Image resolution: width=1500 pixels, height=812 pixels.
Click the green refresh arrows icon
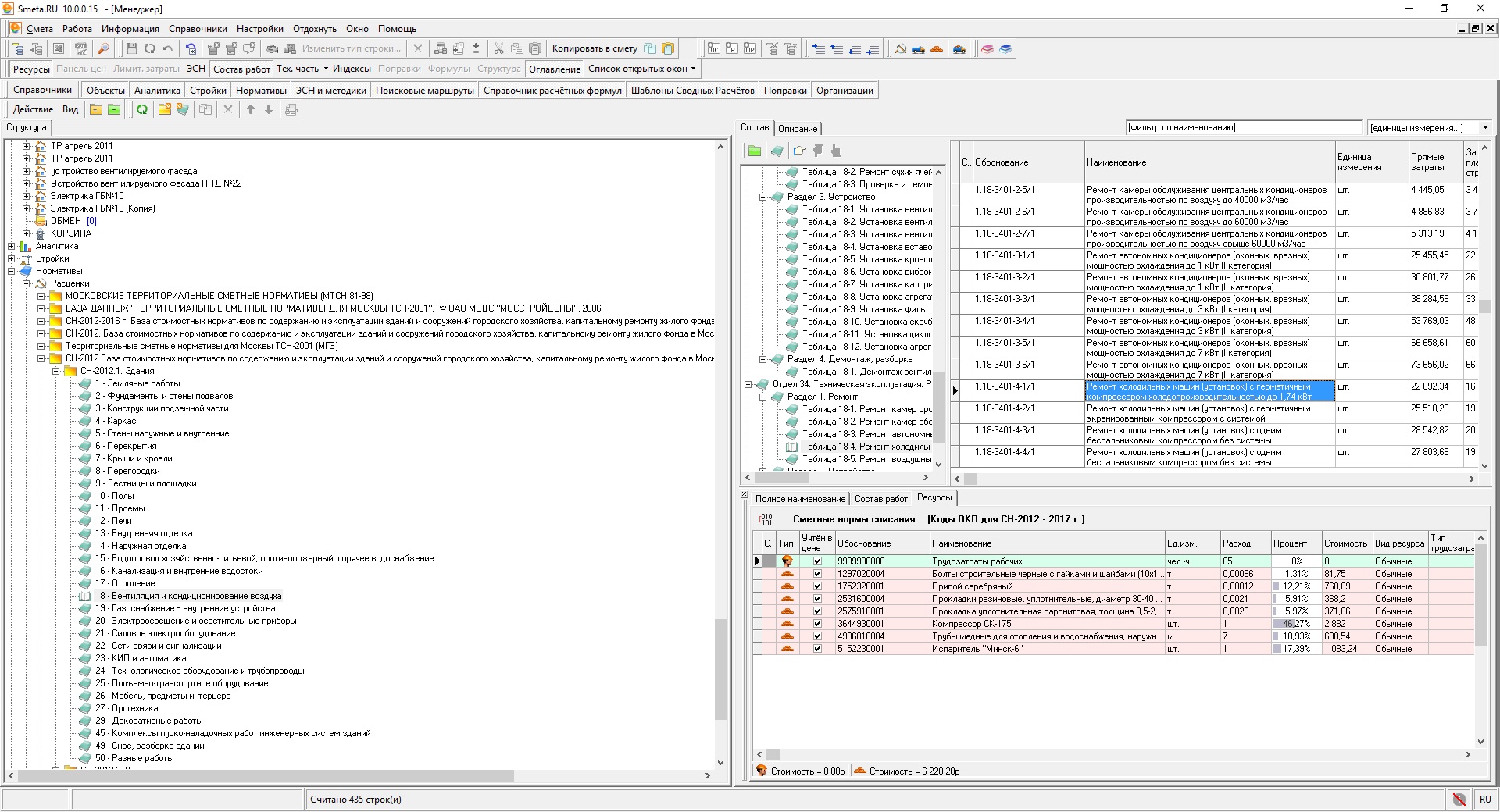142,109
